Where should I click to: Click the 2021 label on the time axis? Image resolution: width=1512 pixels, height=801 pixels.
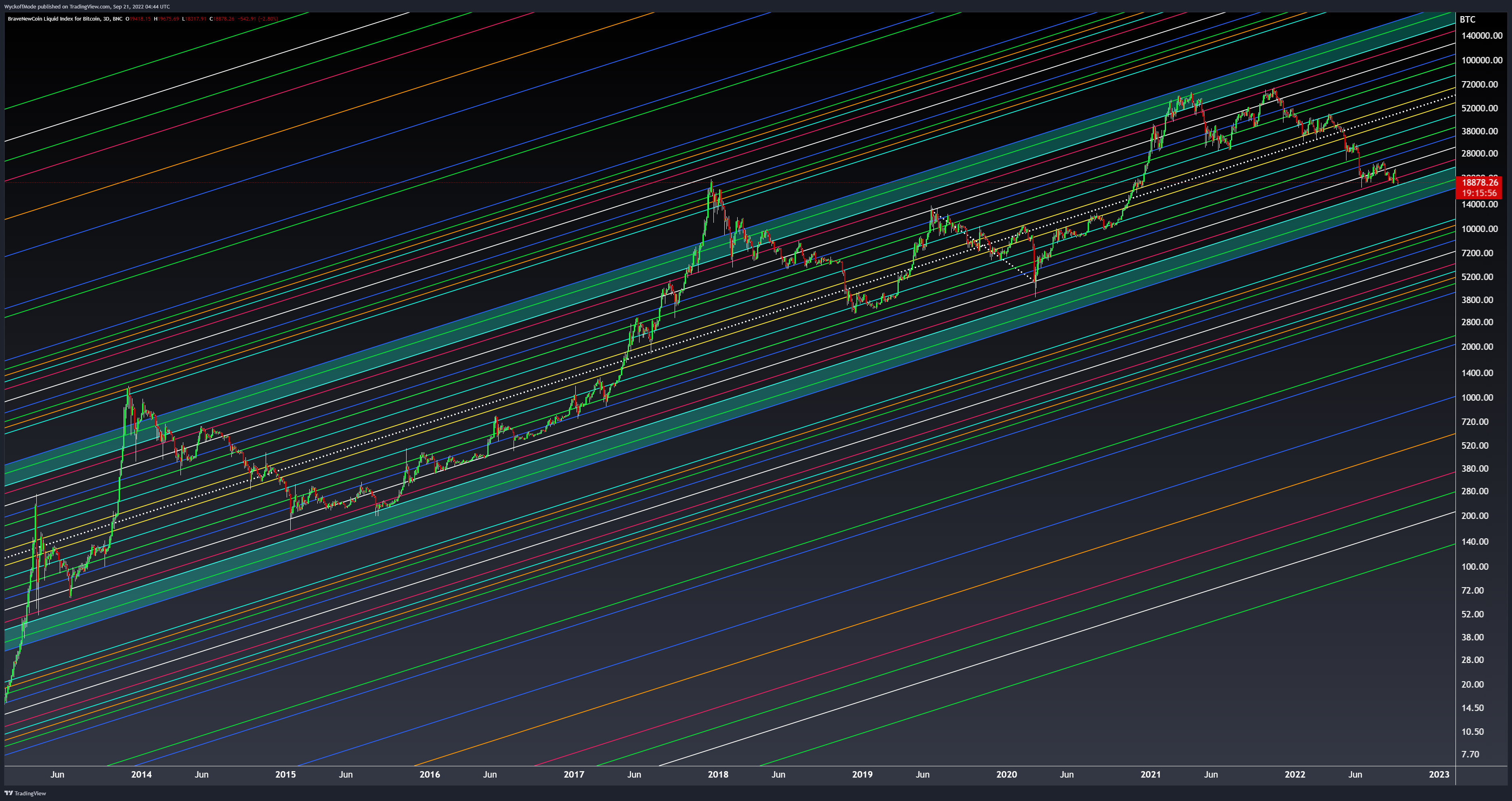pyautogui.click(x=1150, y=774)
